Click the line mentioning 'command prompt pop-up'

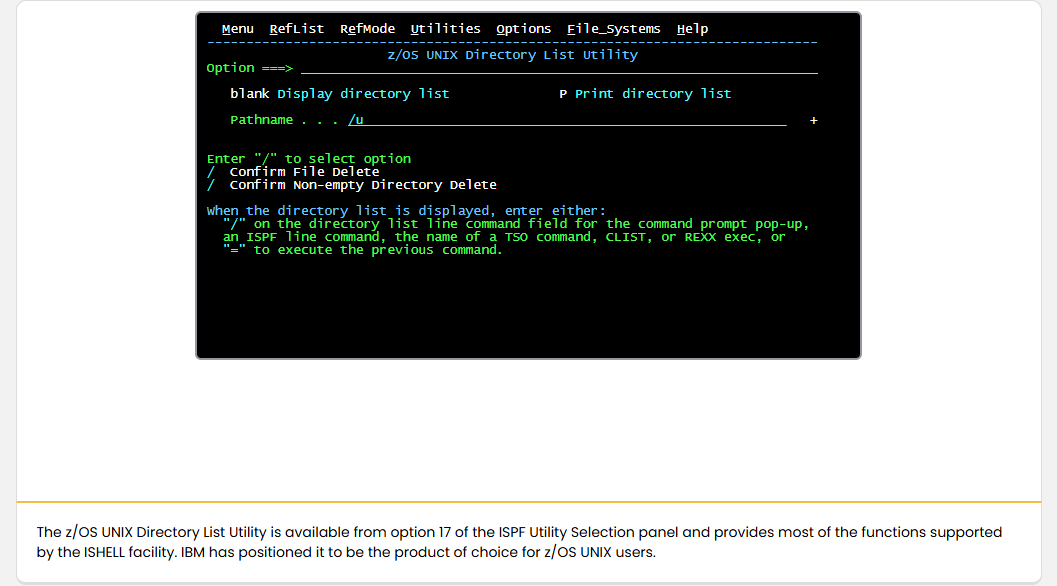[516, 224]
